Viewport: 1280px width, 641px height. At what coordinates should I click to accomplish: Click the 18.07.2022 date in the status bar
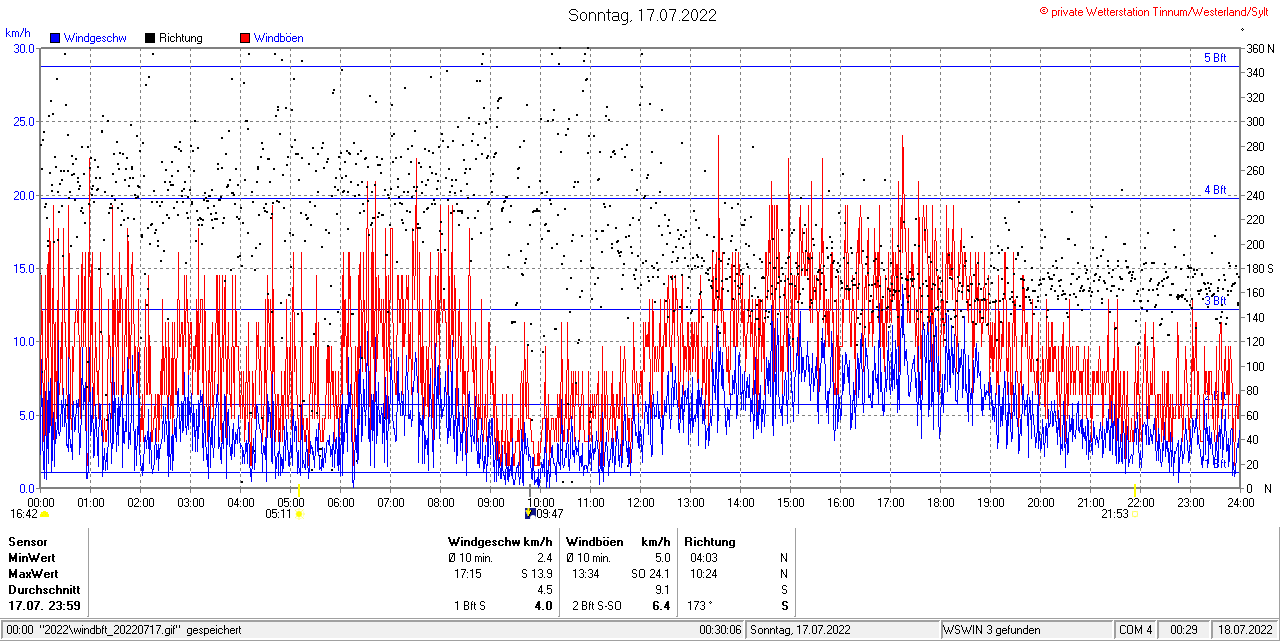point(1244,630)
